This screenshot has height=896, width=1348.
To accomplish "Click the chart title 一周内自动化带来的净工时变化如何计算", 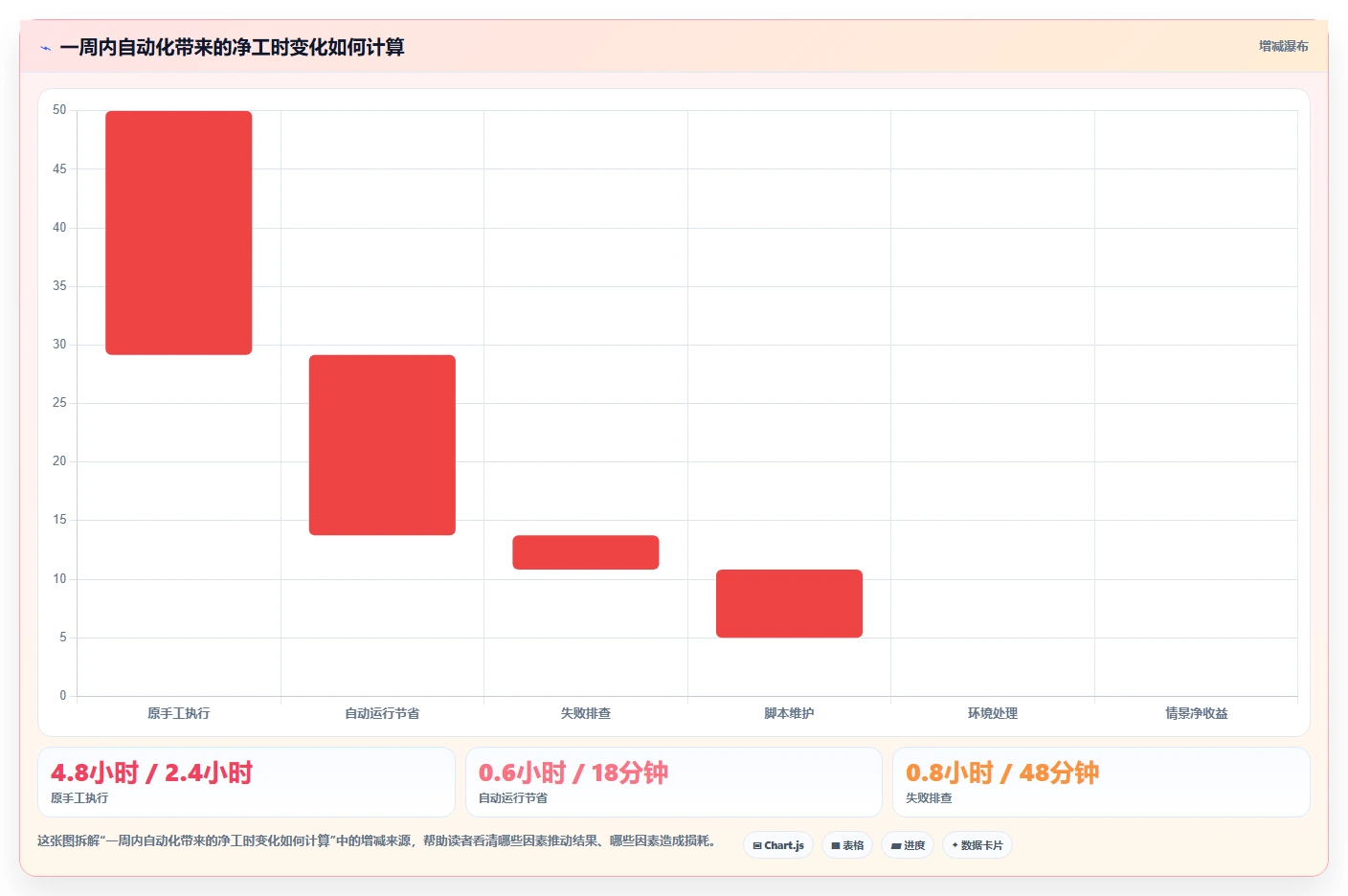I will pyautogui.click(x=232, y=47).
